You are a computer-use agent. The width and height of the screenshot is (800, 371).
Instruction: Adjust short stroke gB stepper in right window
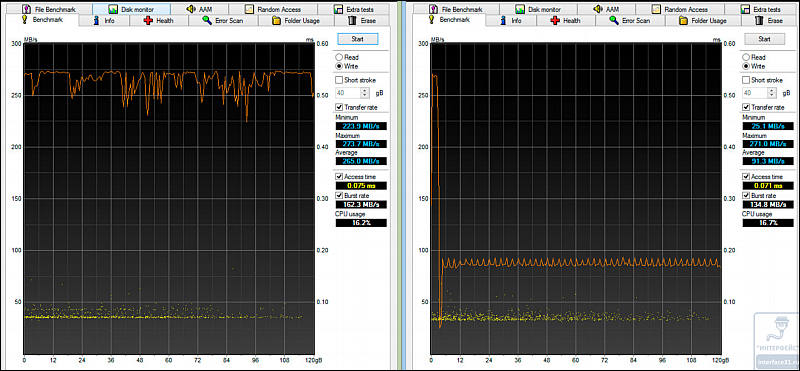[772, 93]
